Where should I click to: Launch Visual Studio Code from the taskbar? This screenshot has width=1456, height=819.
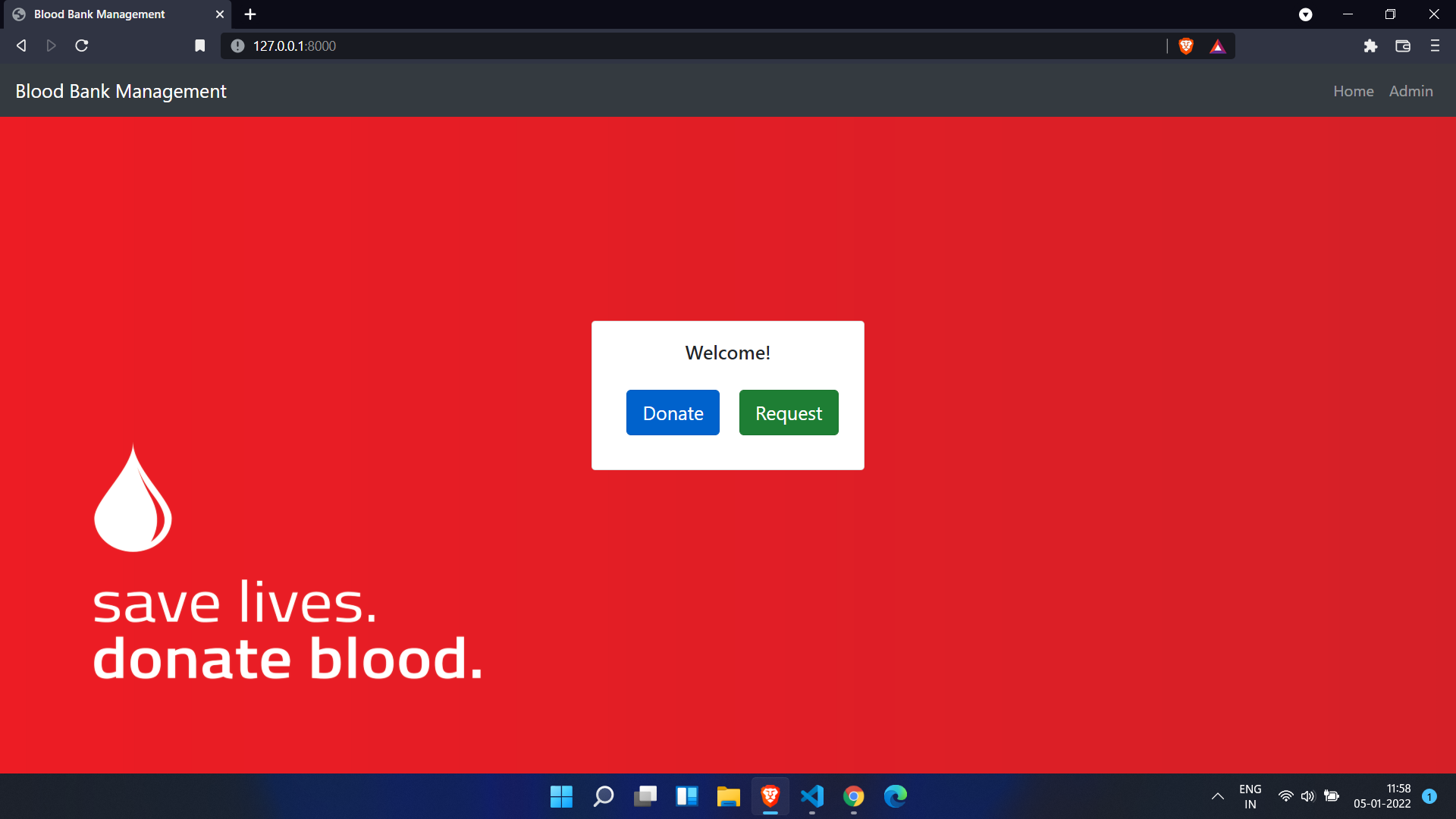(811, 796)
